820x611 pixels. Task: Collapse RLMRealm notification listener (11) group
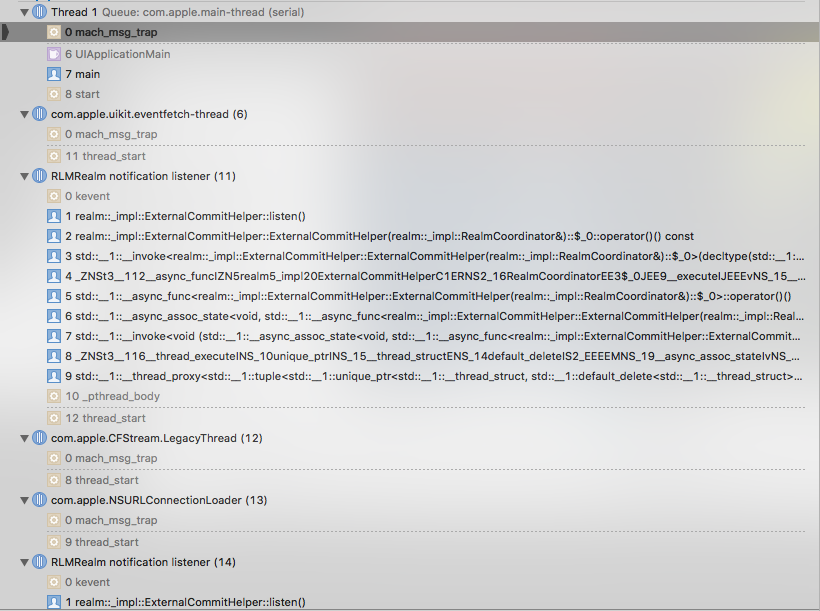(23, 176)
